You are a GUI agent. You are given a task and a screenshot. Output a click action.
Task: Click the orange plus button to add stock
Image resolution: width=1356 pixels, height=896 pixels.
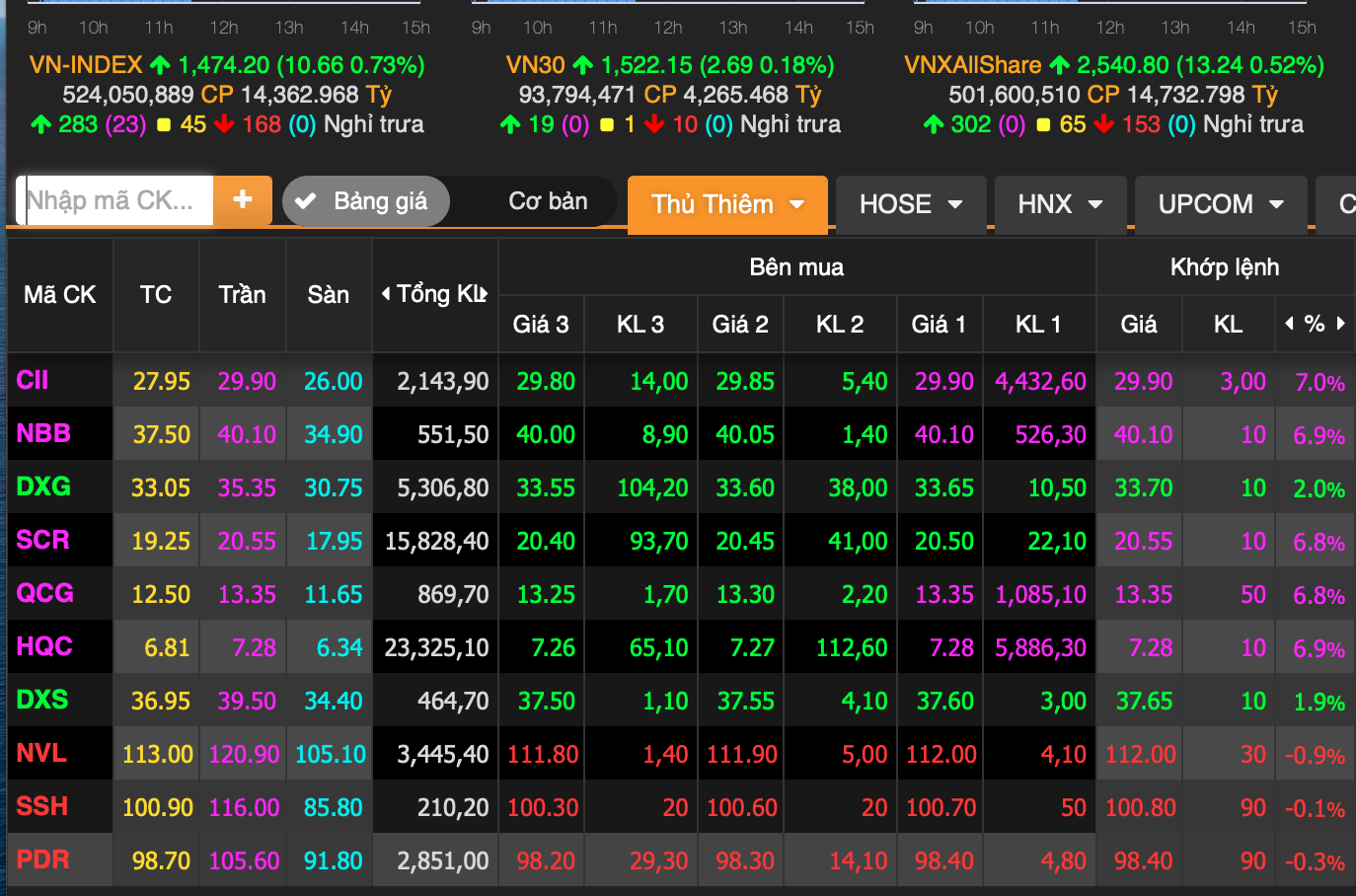click(x=242, y=200)
